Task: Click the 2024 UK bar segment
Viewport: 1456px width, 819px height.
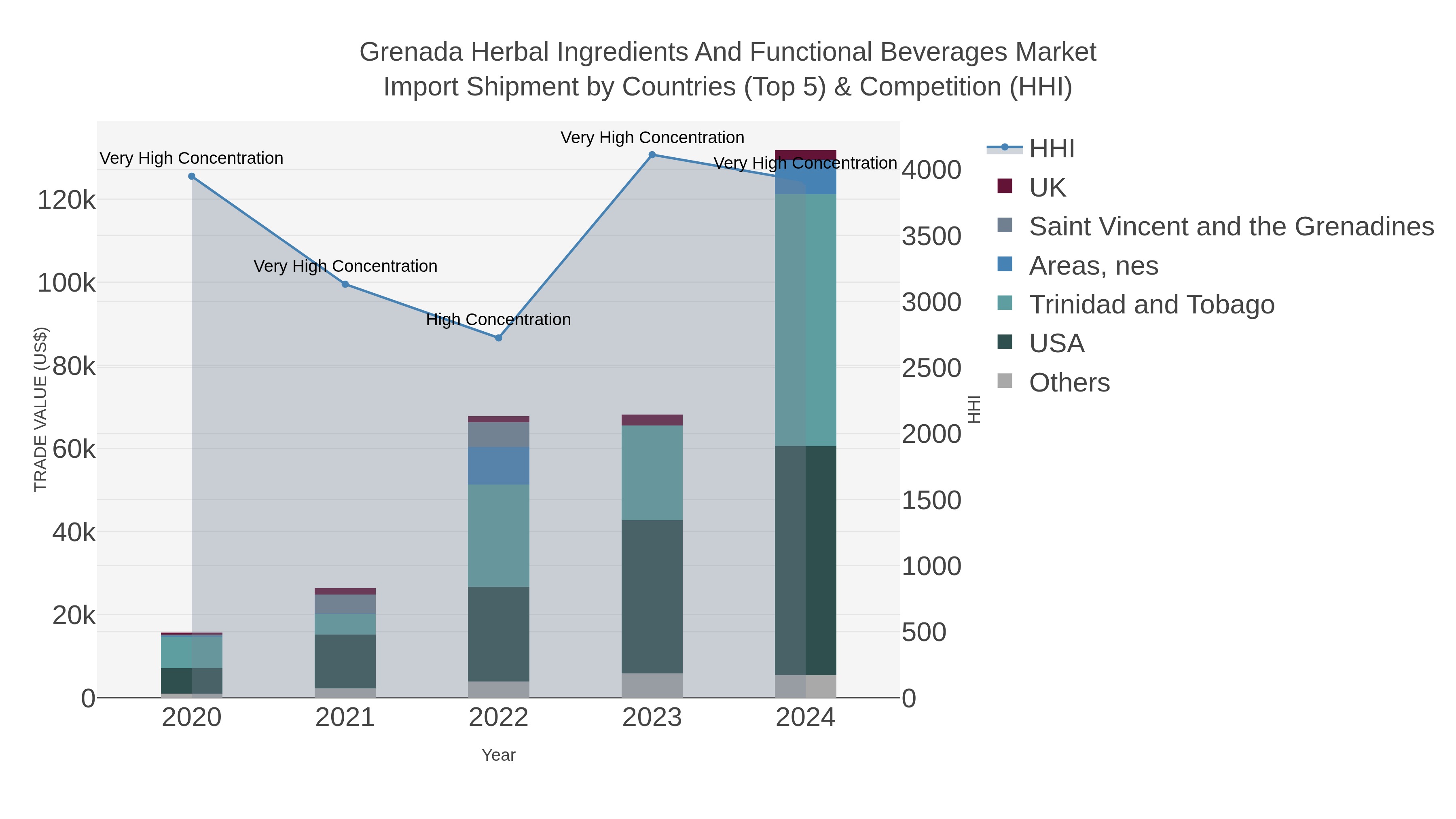Action: click(805, 155)
